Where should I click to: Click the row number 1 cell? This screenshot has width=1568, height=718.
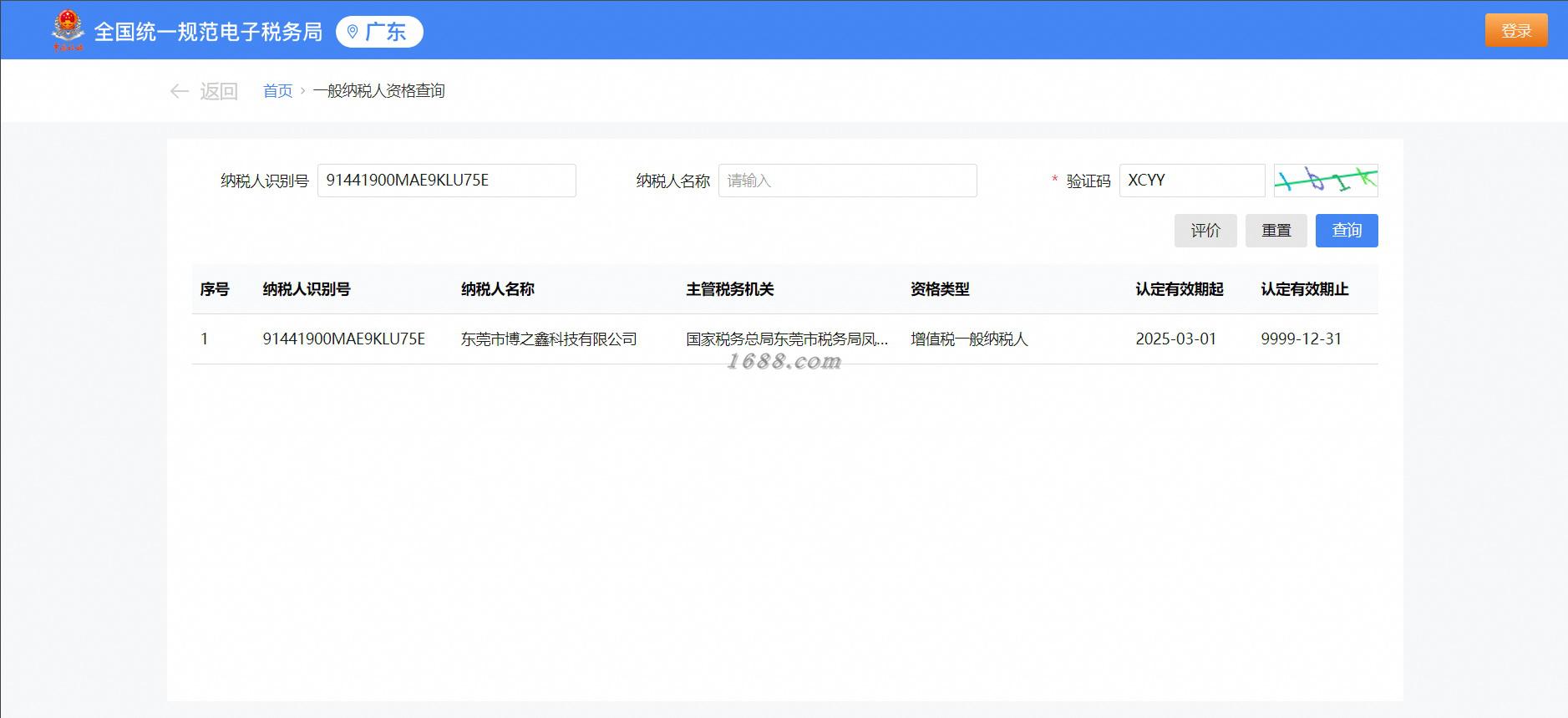[205, 339]
